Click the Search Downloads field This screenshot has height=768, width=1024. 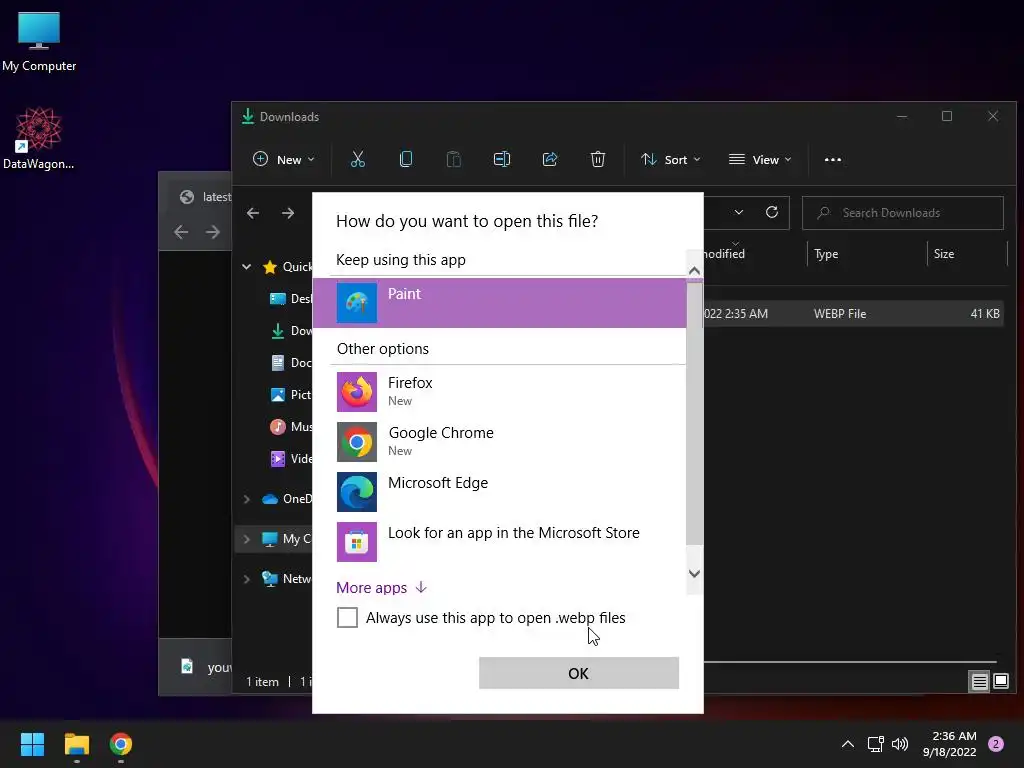tap(903, 213)
